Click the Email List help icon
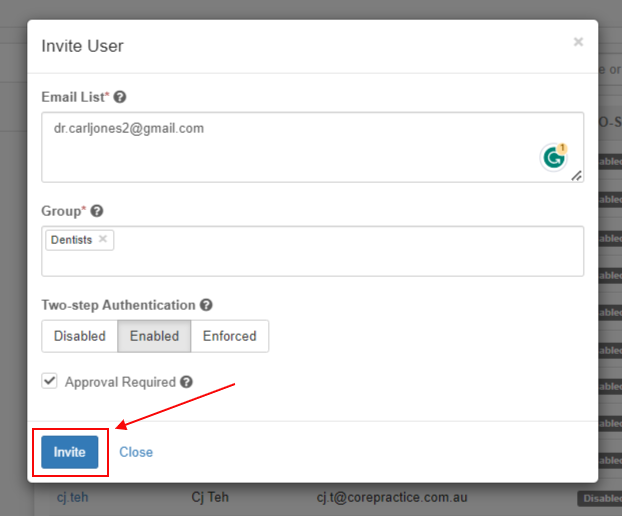 point(120,97)
